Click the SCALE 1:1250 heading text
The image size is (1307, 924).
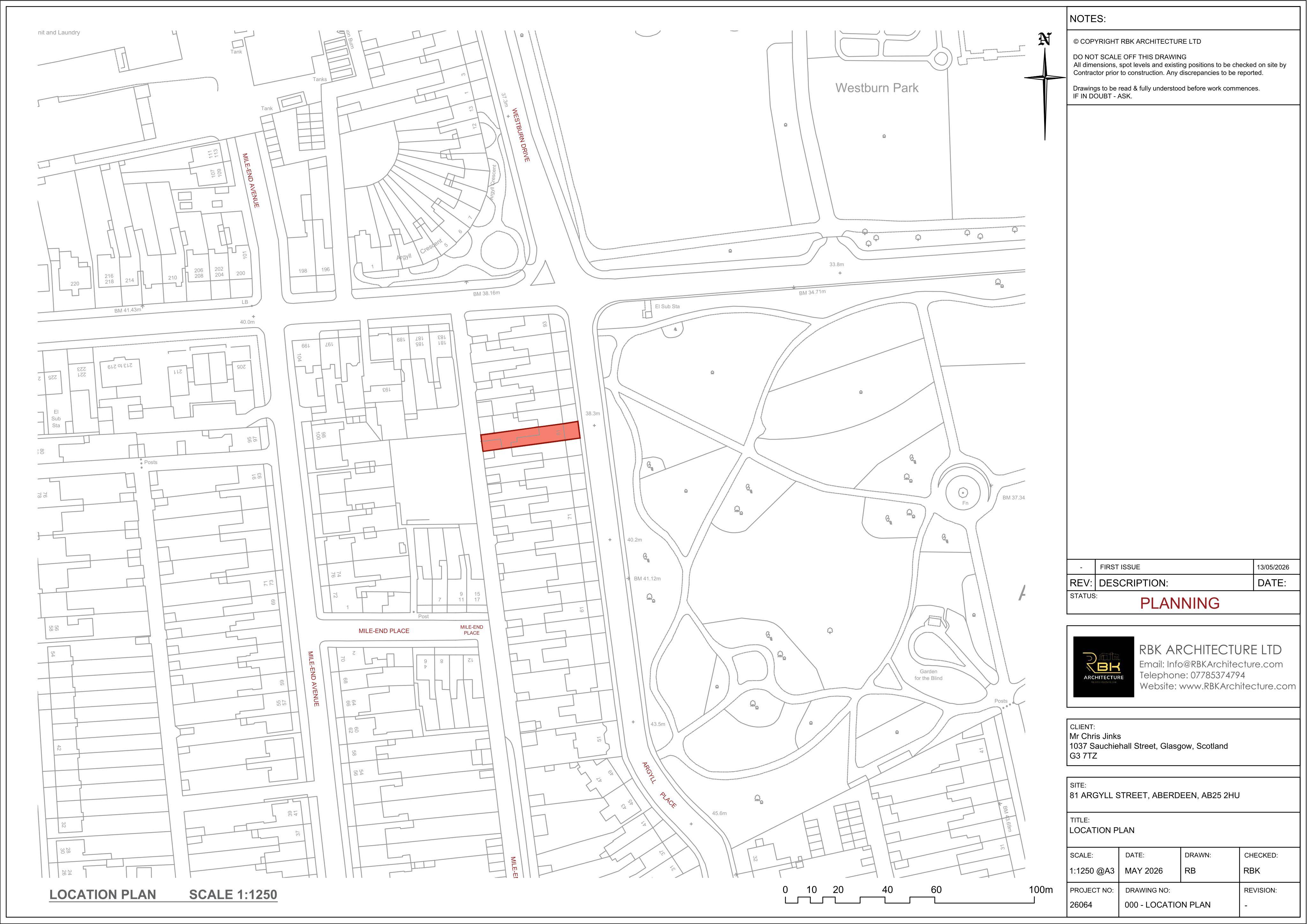click(233, 894)
